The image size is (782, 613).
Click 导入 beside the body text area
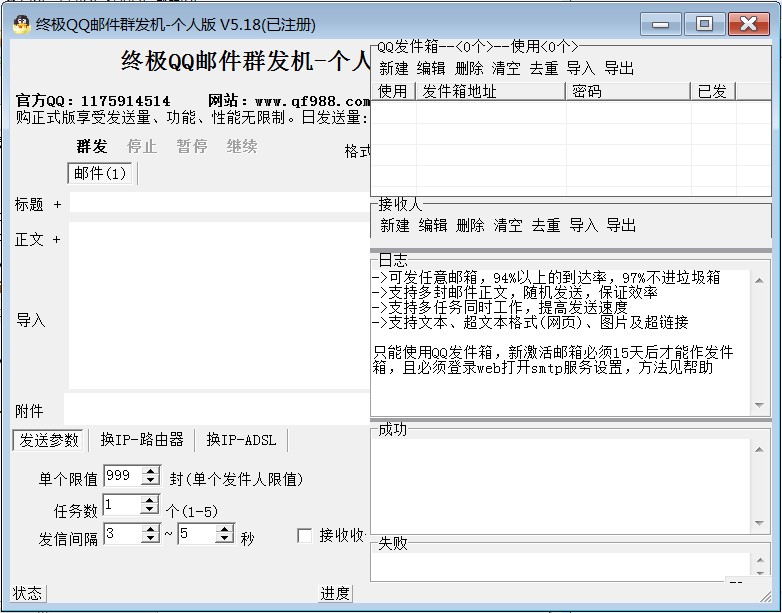30,320
